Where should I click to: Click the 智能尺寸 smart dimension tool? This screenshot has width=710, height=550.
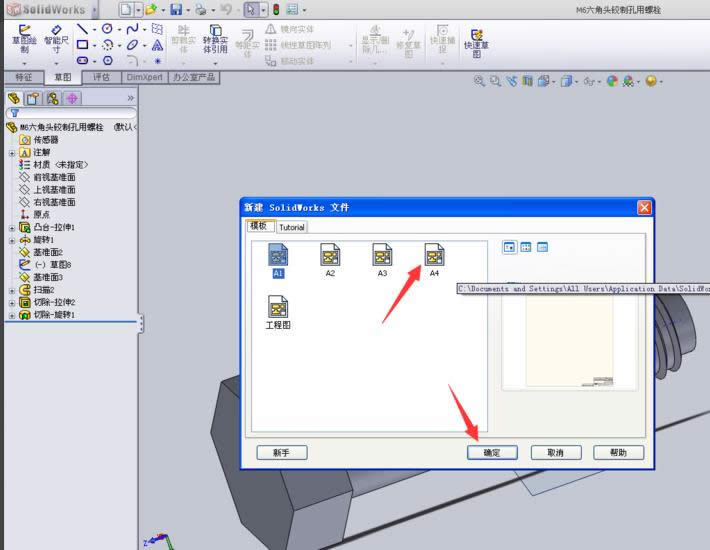point(56,39)
